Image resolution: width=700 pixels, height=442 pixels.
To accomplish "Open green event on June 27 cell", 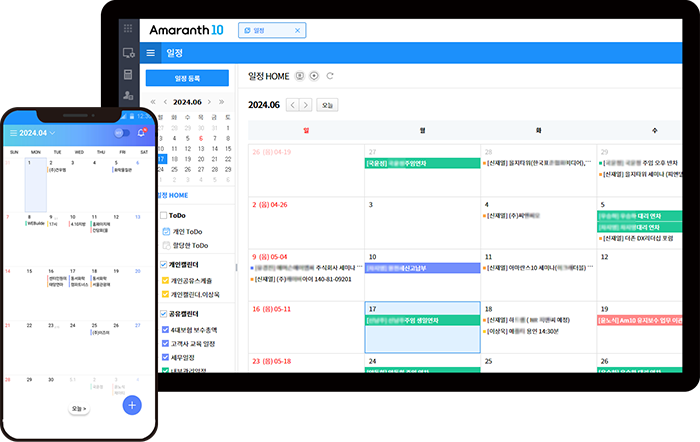I will [422, 163].
